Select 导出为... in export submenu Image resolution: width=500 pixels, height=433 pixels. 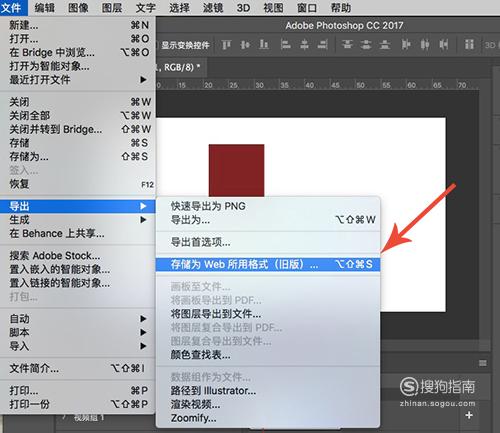(268, 220)
